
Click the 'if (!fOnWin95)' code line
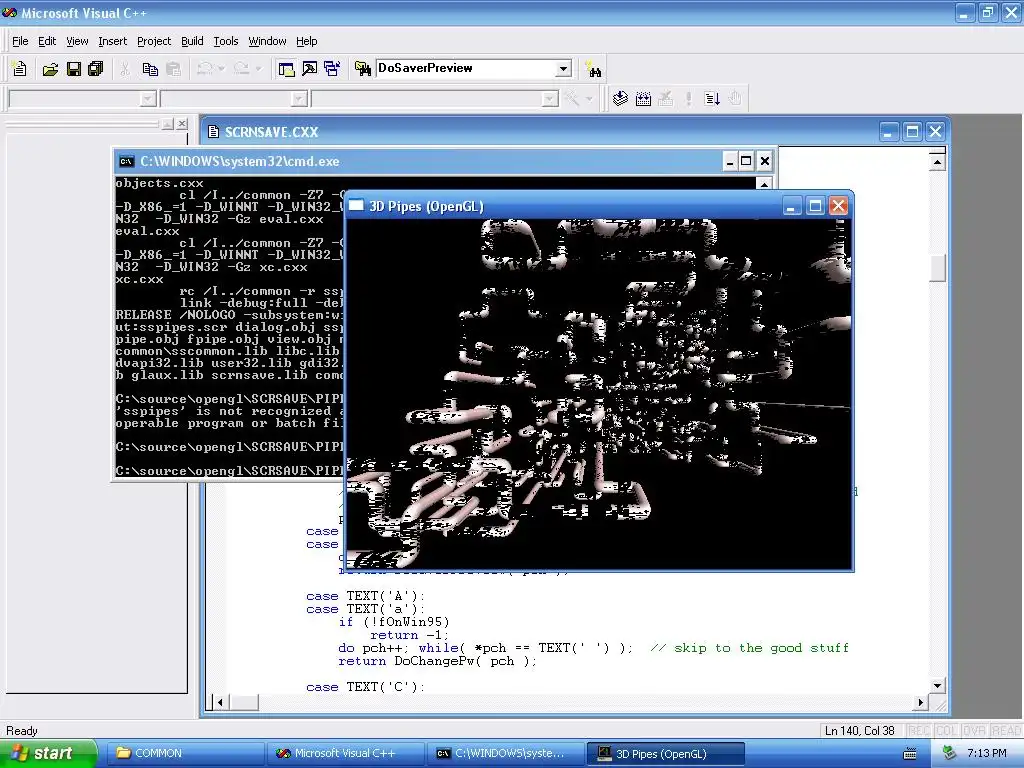point(394,622)
